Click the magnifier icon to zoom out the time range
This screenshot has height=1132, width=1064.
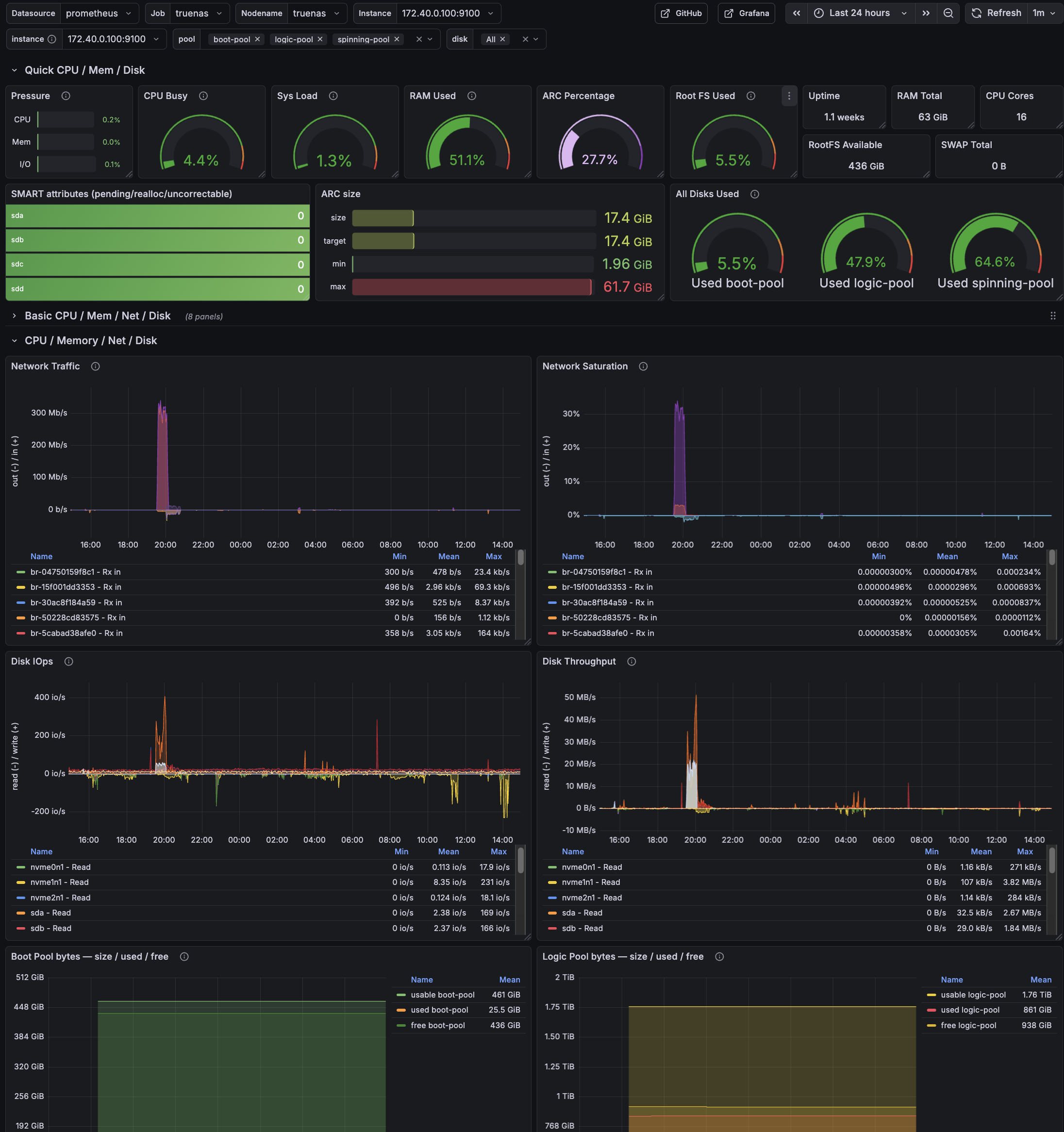948,13
